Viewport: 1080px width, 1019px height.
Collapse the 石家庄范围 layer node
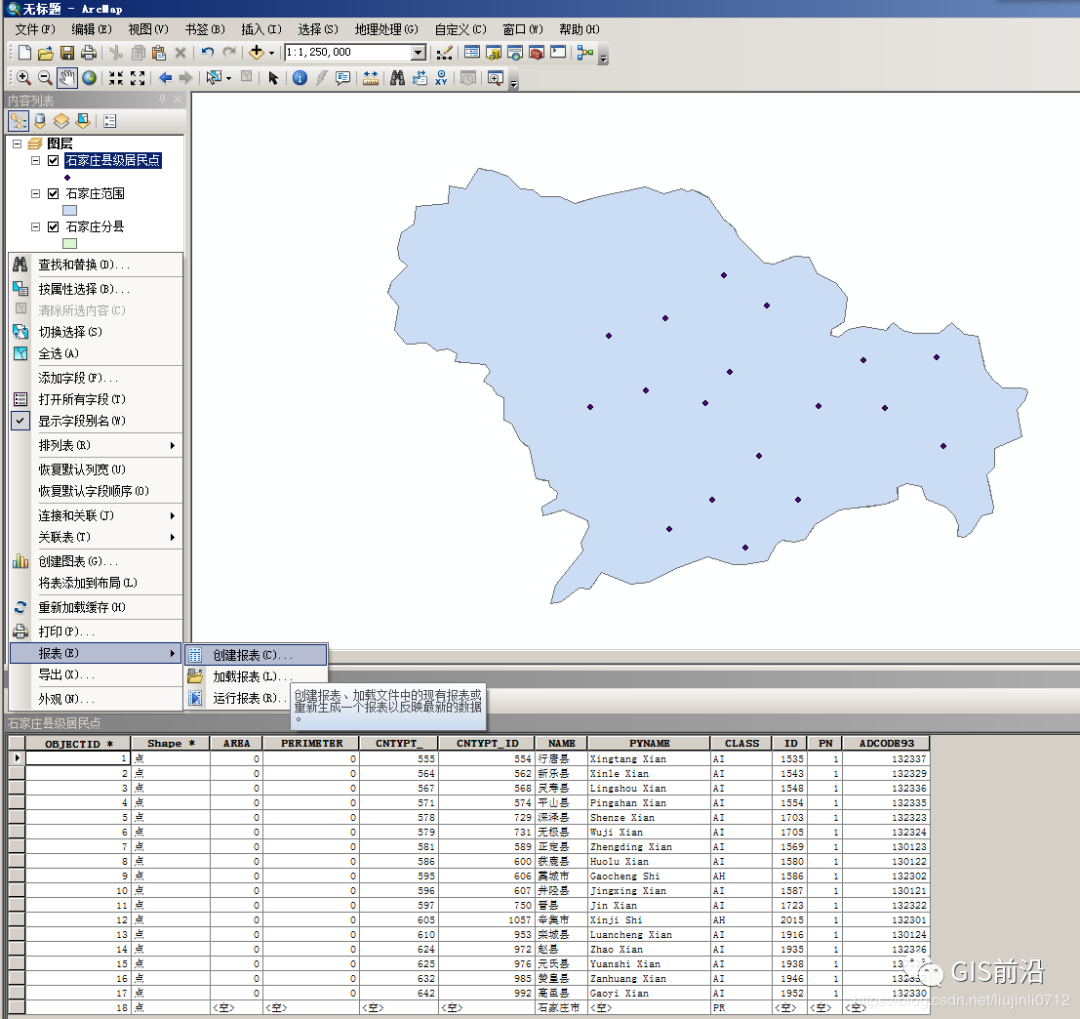[x=35, y=194]
